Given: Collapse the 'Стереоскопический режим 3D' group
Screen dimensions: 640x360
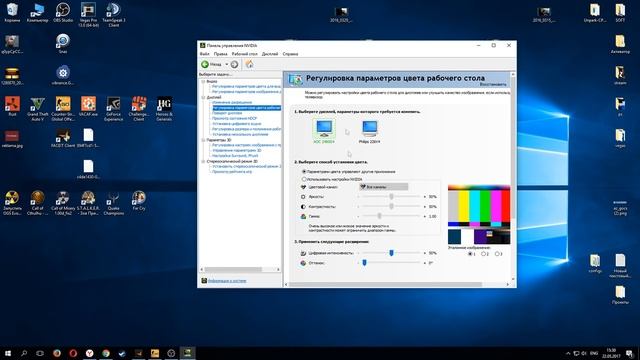Looking at the screenshot, I should 203,161.
